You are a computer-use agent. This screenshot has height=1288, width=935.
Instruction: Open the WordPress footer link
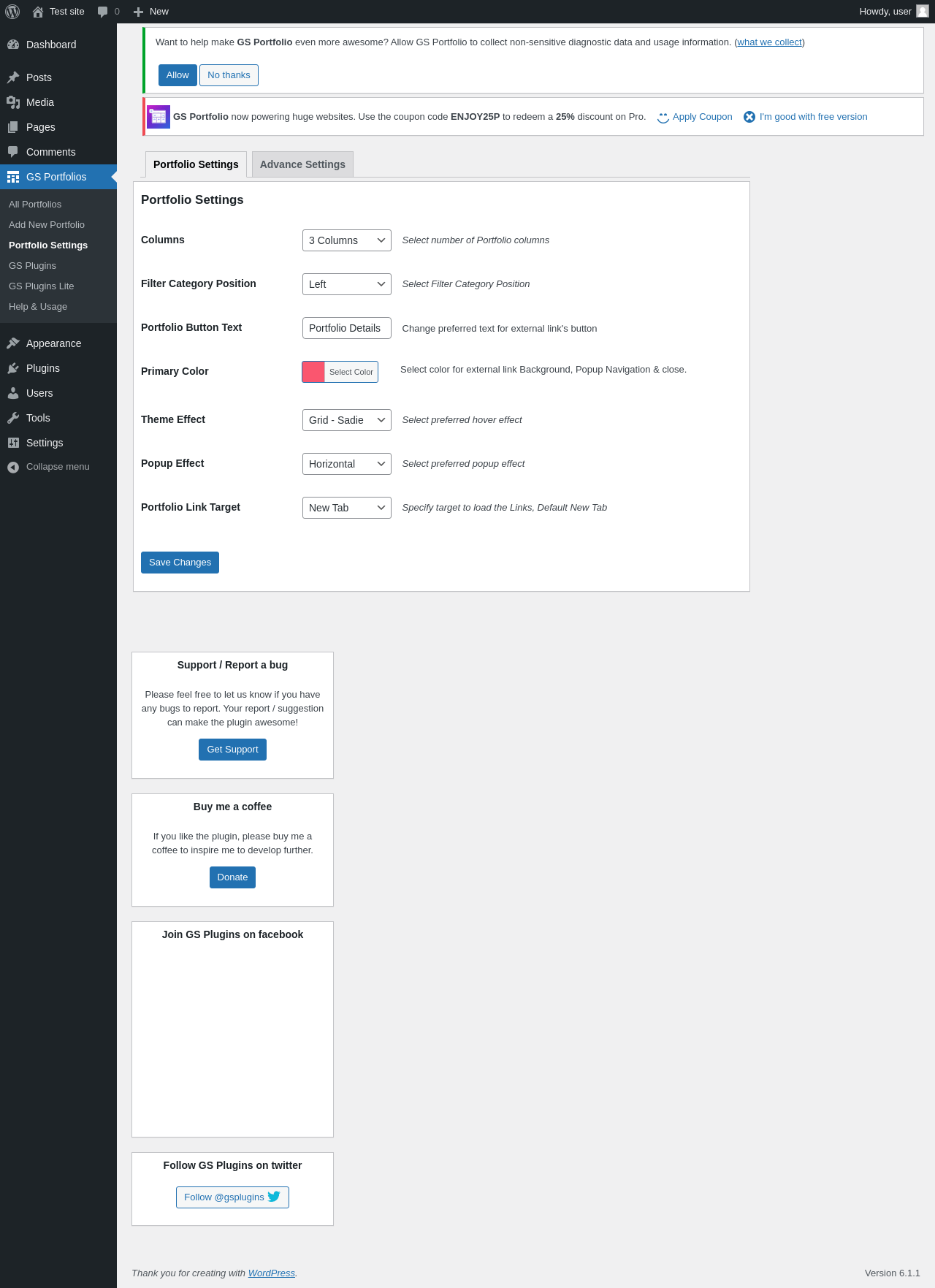click(272, 1273)
